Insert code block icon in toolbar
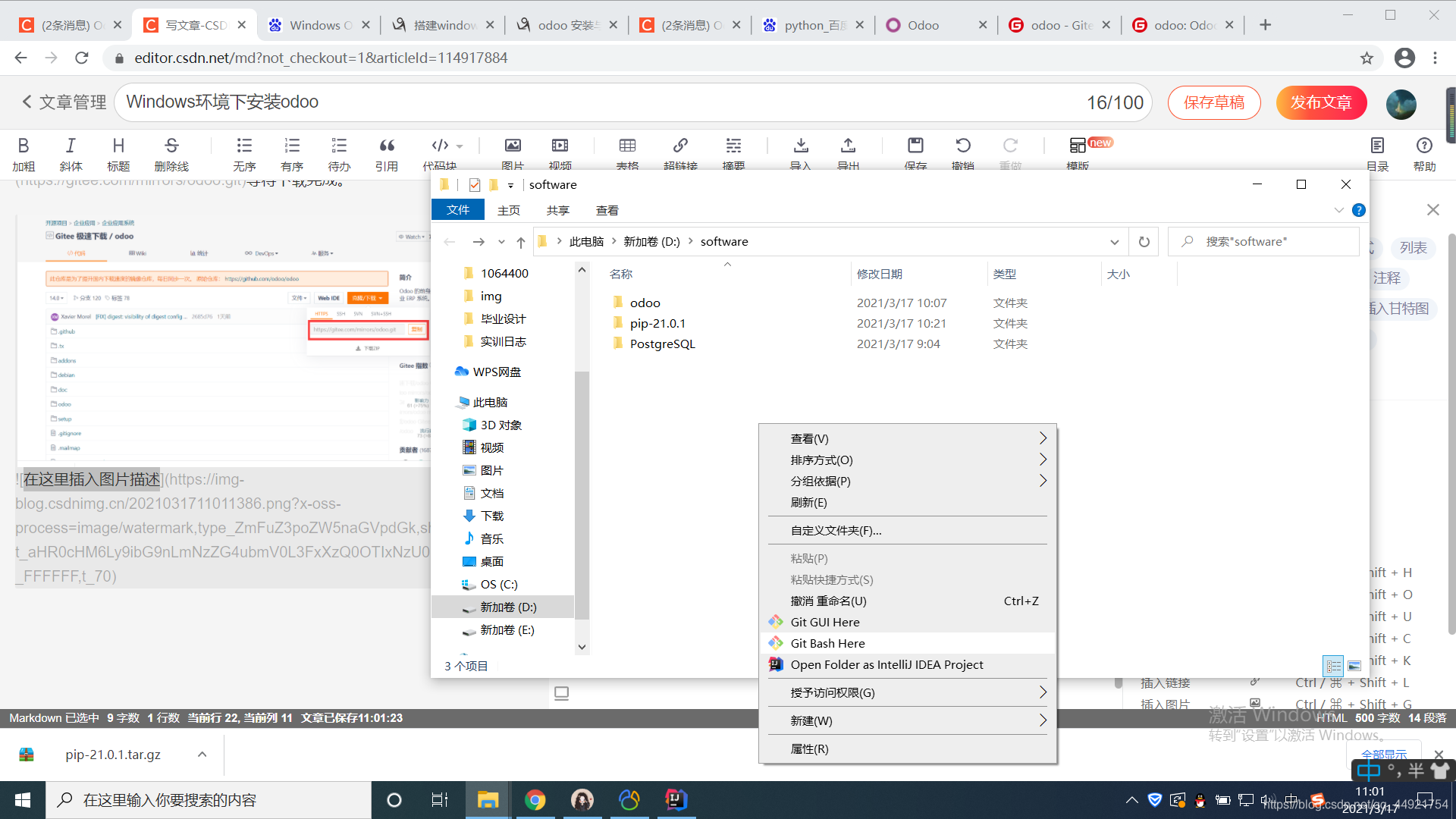This screenshot has width=1456, height=819. 440,145
